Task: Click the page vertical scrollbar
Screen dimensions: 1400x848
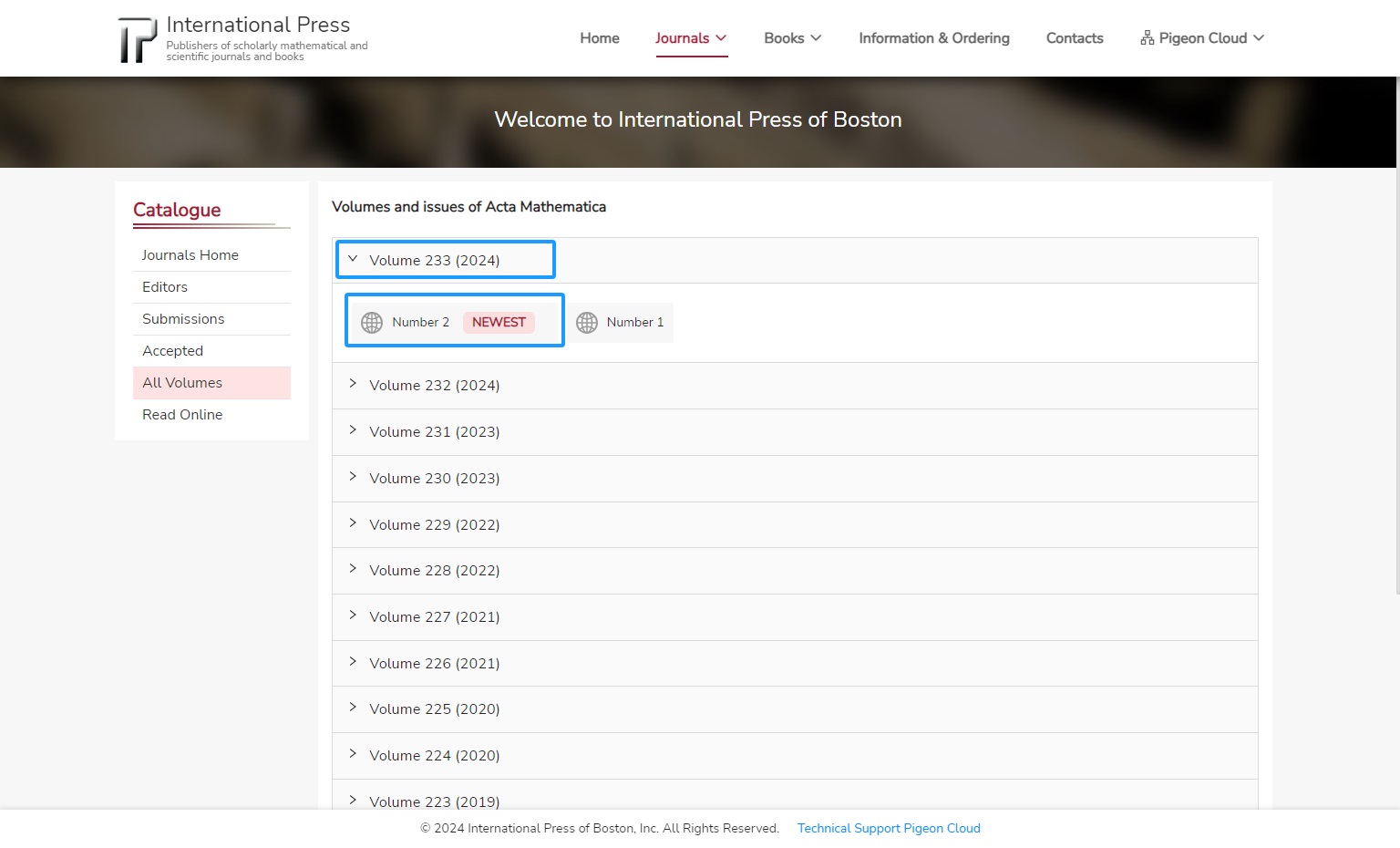Action: point(1396,336)
